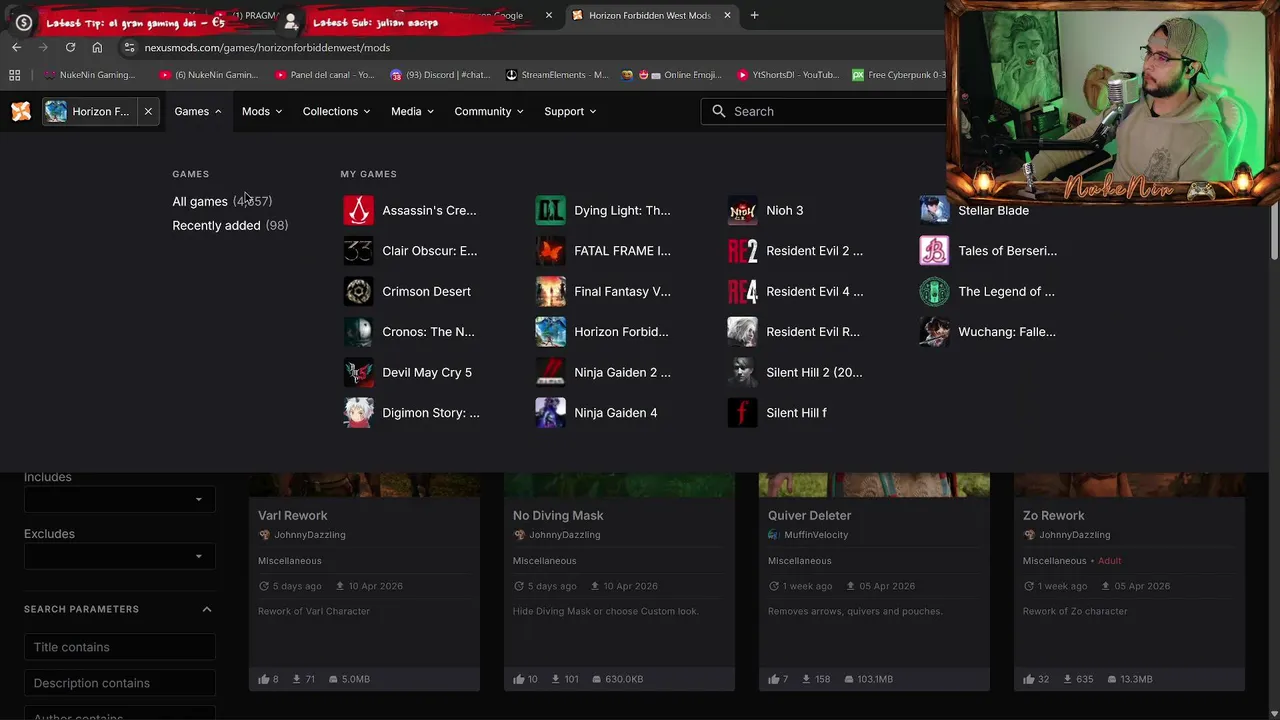Open the Varl Rework mod title
This screenshot has width=1280, height=720.
[x=293, y=515]
